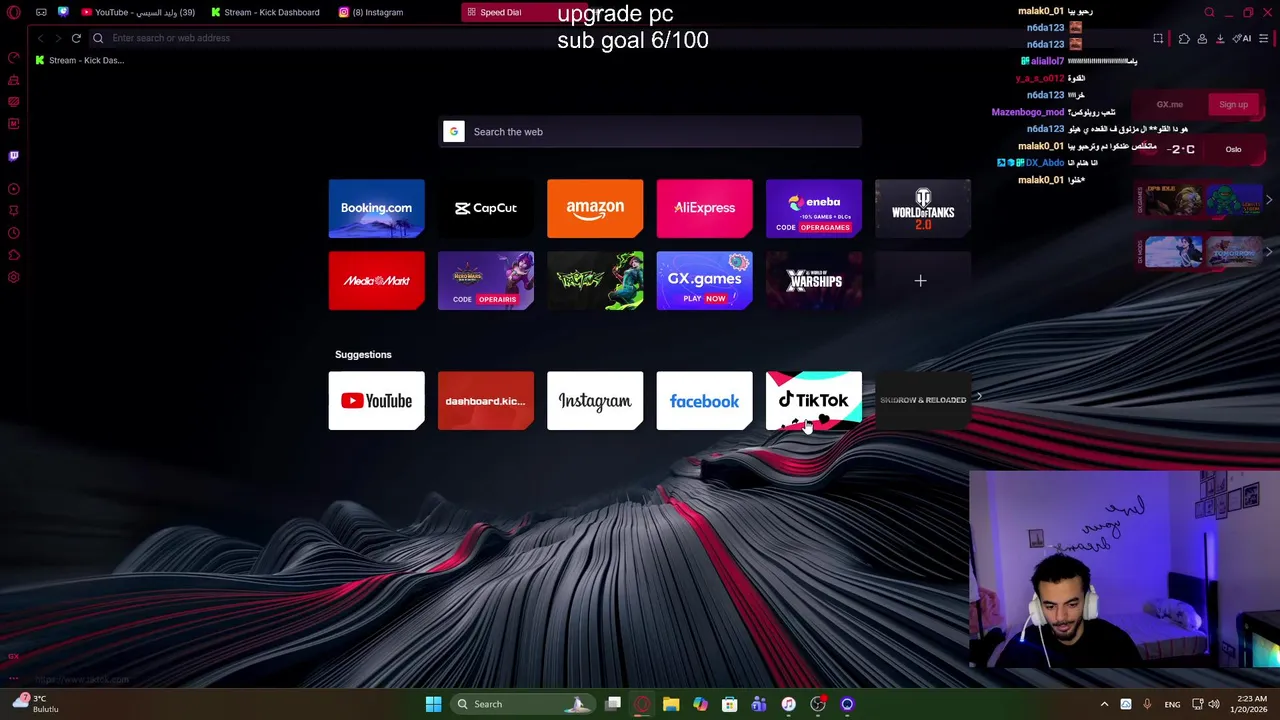Open Copilot from the taskbar
The width and height of the screenshot is (1280, 720).
point(700,704)
